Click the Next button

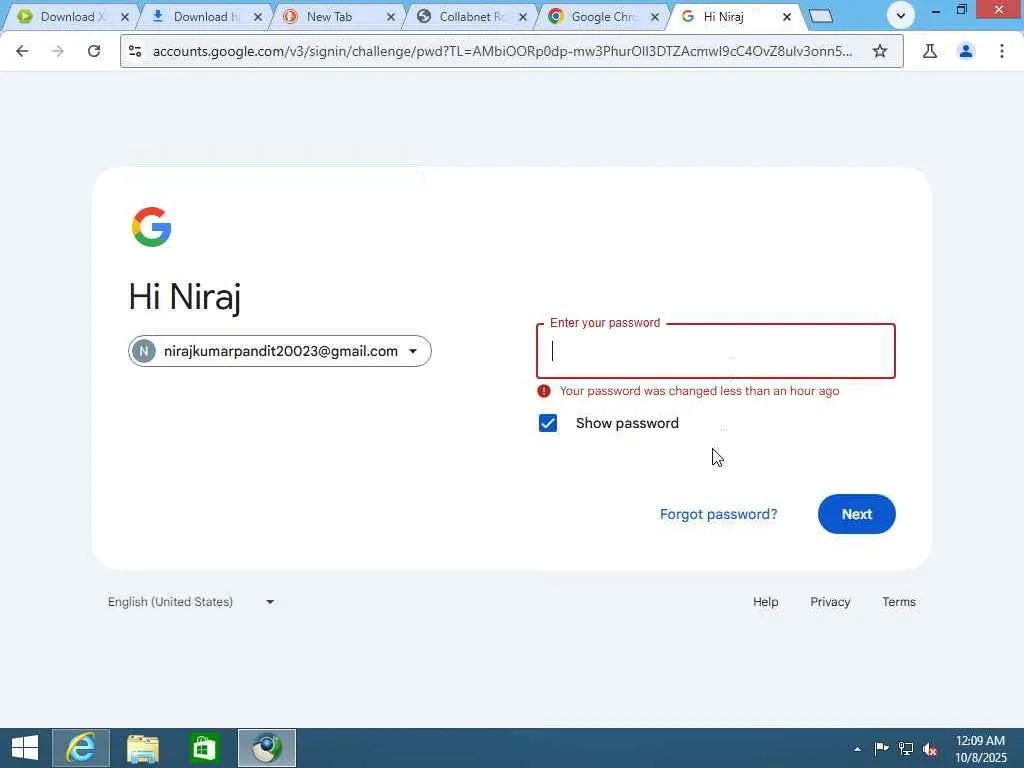(856, 514)
